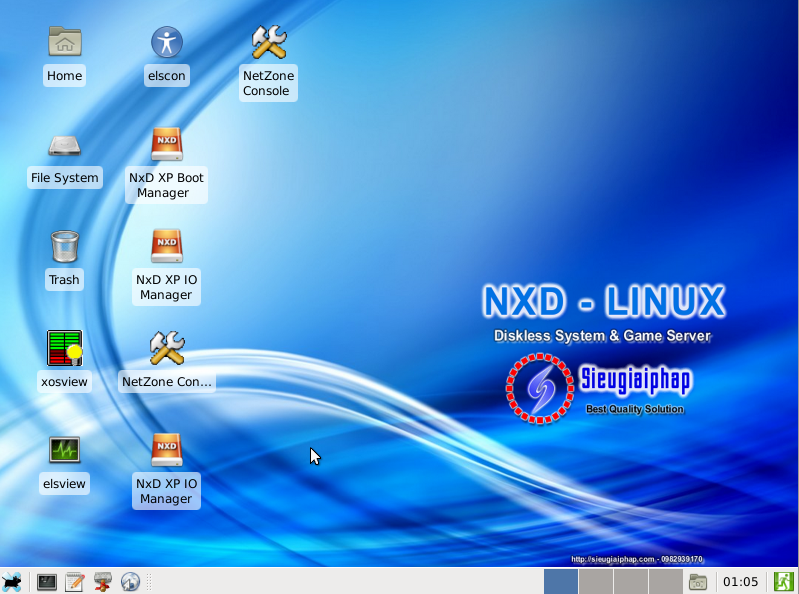799x594 pixels.
Task: Open the Trash bin icon
Action: coord(65,246)
